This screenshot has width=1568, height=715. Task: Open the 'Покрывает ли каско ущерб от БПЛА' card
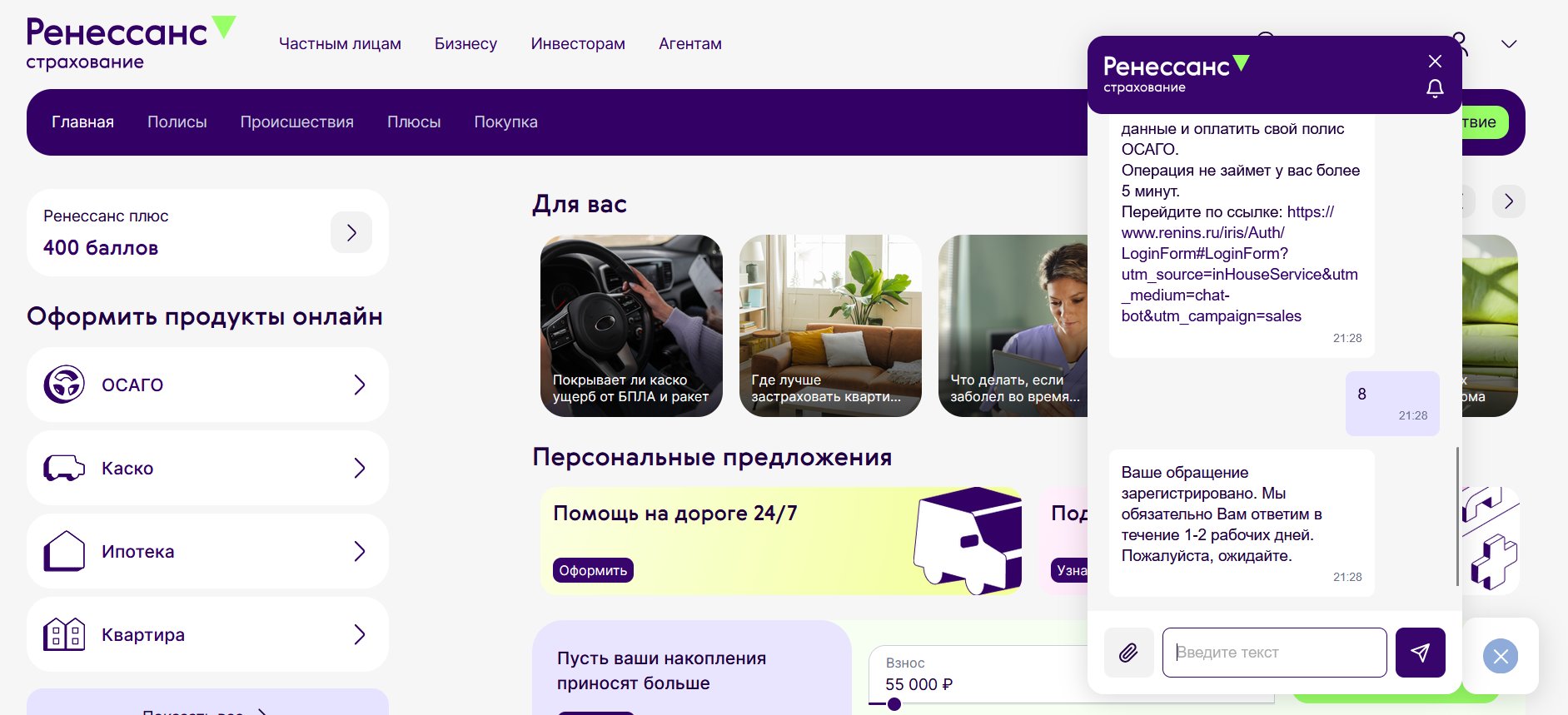coord(631,325)
